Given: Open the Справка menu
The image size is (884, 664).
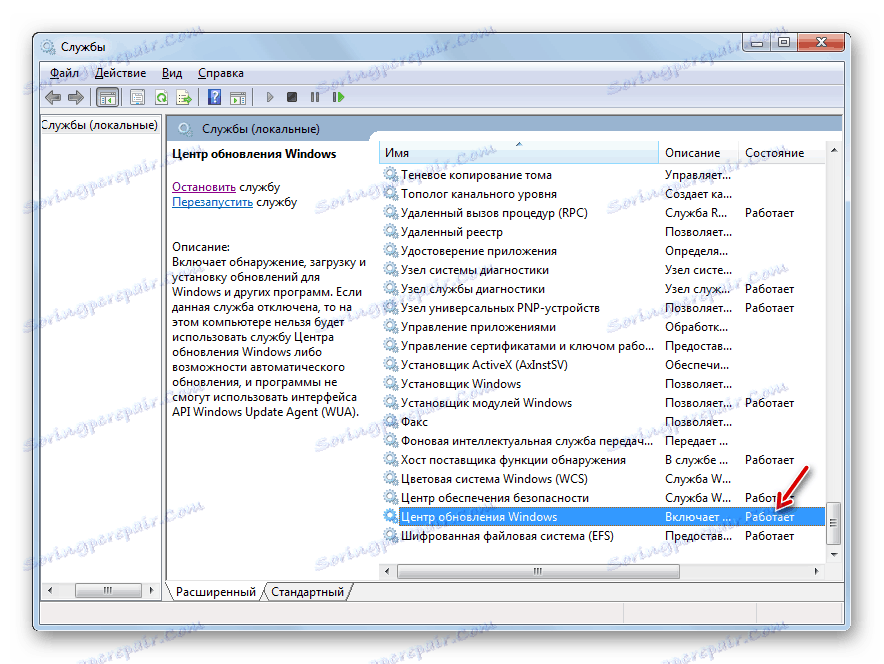Looking at the screenshot, I should coord(221,73).
